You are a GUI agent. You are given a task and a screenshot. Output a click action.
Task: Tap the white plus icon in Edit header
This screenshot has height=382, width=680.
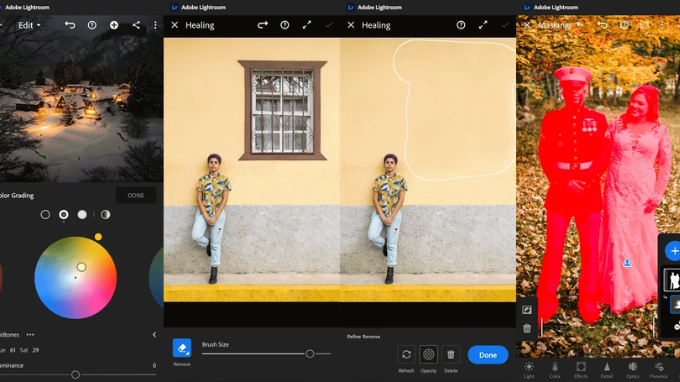[114, 25]
